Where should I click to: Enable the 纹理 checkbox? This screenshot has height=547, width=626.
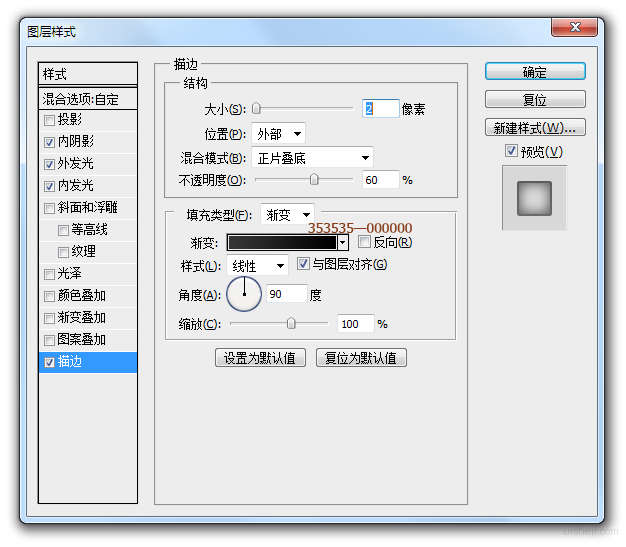pyautogui.click(x=63, y=252)
